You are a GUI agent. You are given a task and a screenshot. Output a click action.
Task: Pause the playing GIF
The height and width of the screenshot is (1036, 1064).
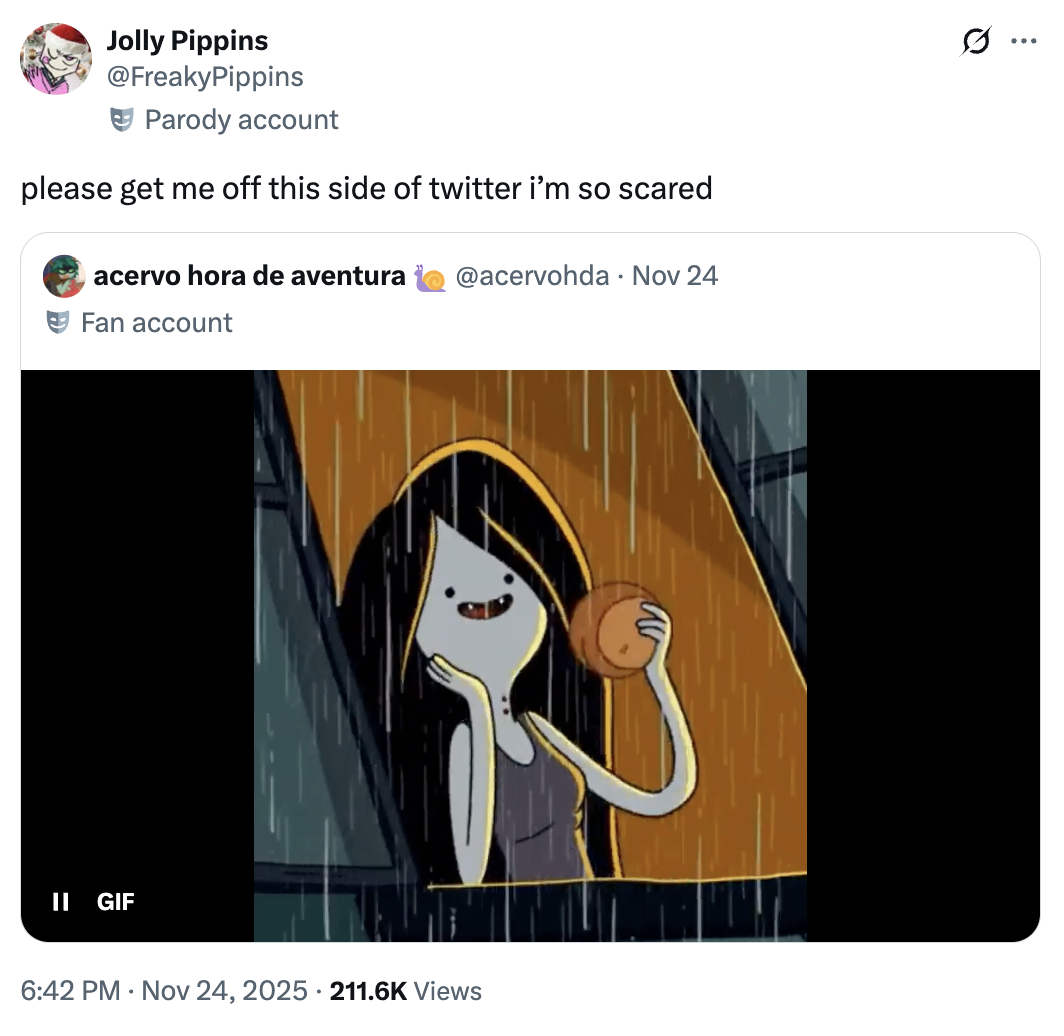point(60,902)
